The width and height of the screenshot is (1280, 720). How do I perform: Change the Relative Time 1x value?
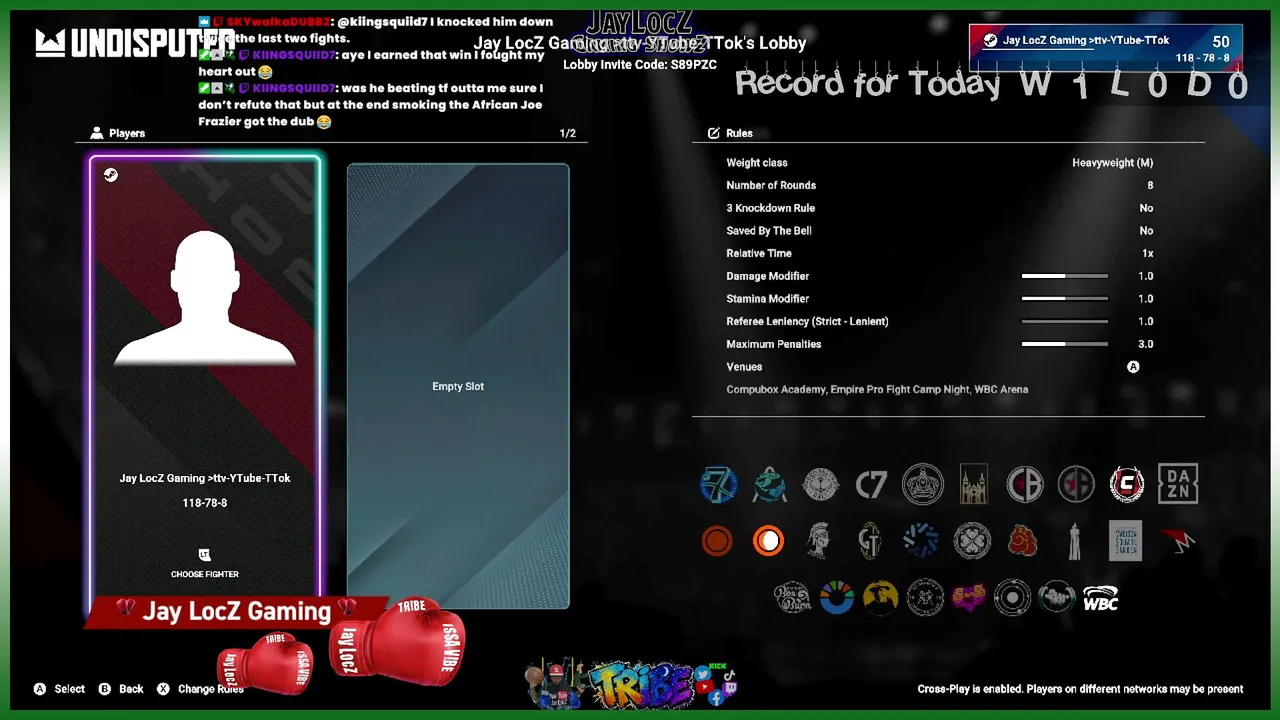coord(1148,254)
